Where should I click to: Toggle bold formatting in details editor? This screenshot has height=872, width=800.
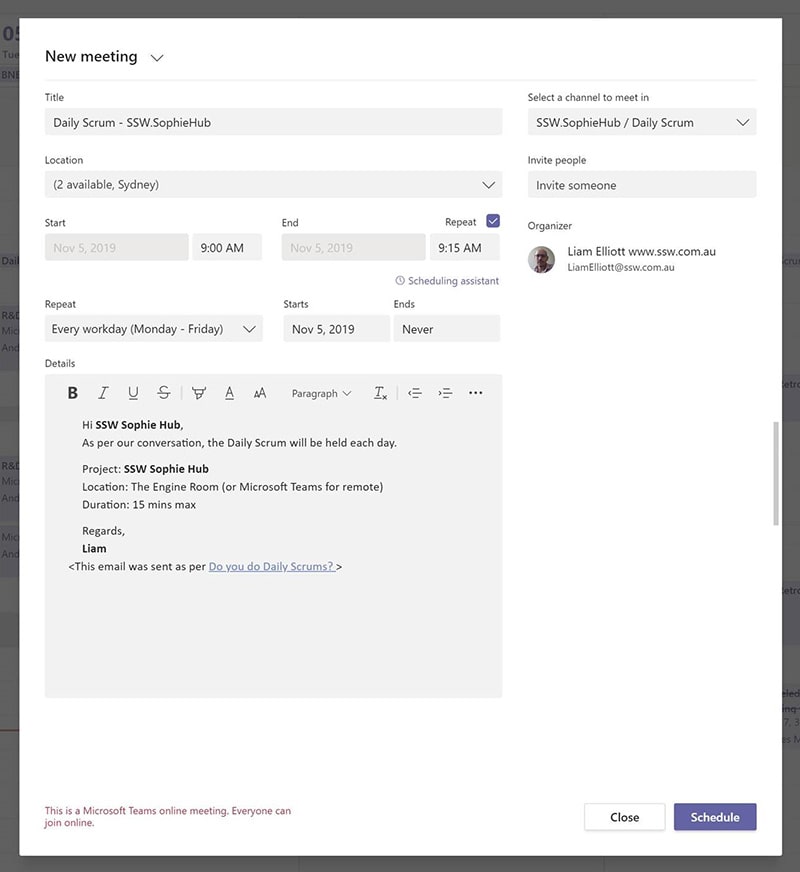(73, 393)
